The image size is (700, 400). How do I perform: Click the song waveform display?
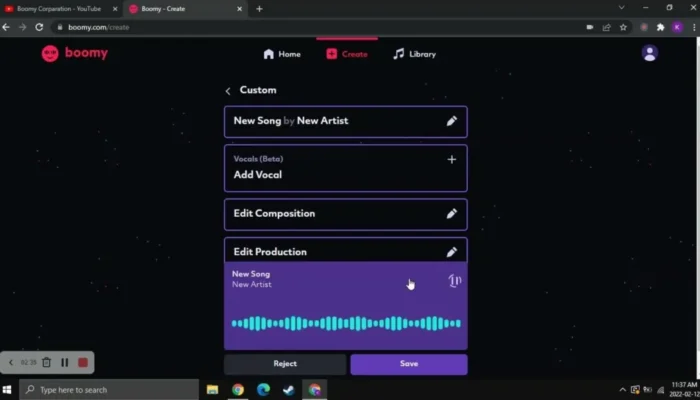click(346, 323)
